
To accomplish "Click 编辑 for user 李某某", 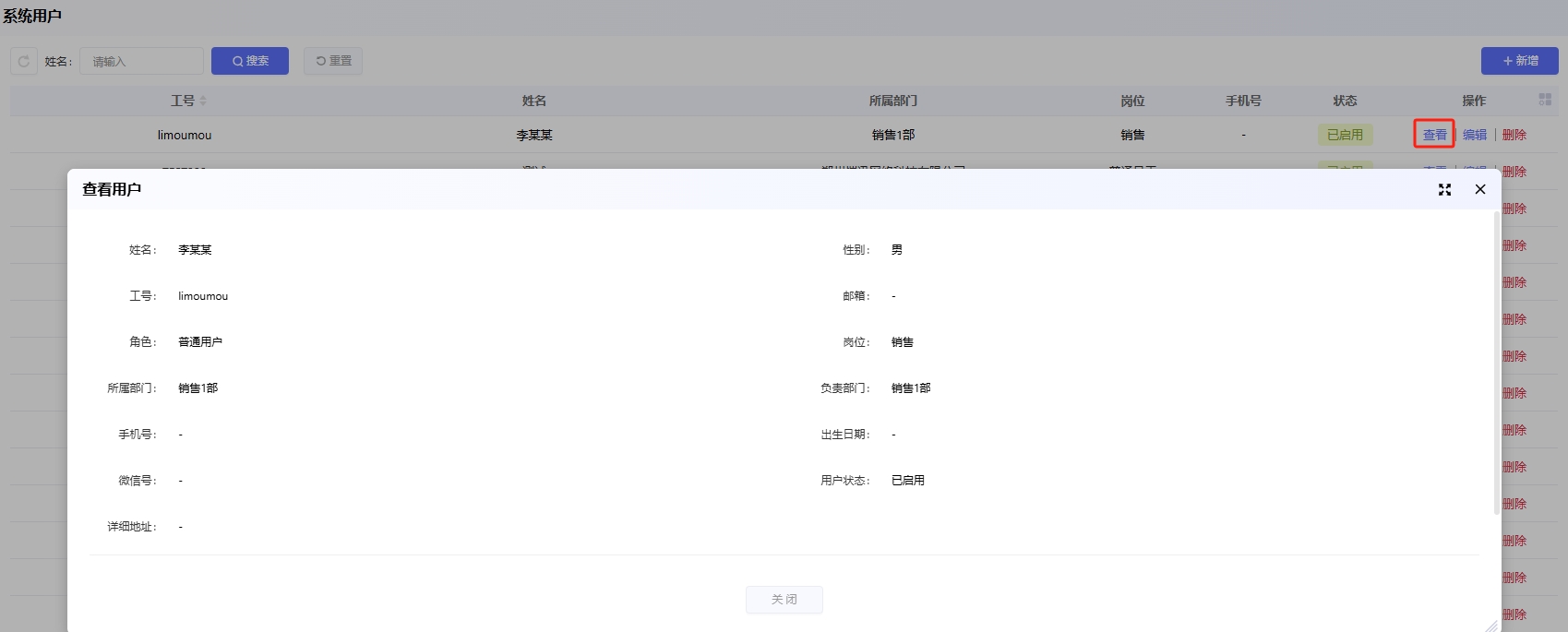I will point(1475,135).
